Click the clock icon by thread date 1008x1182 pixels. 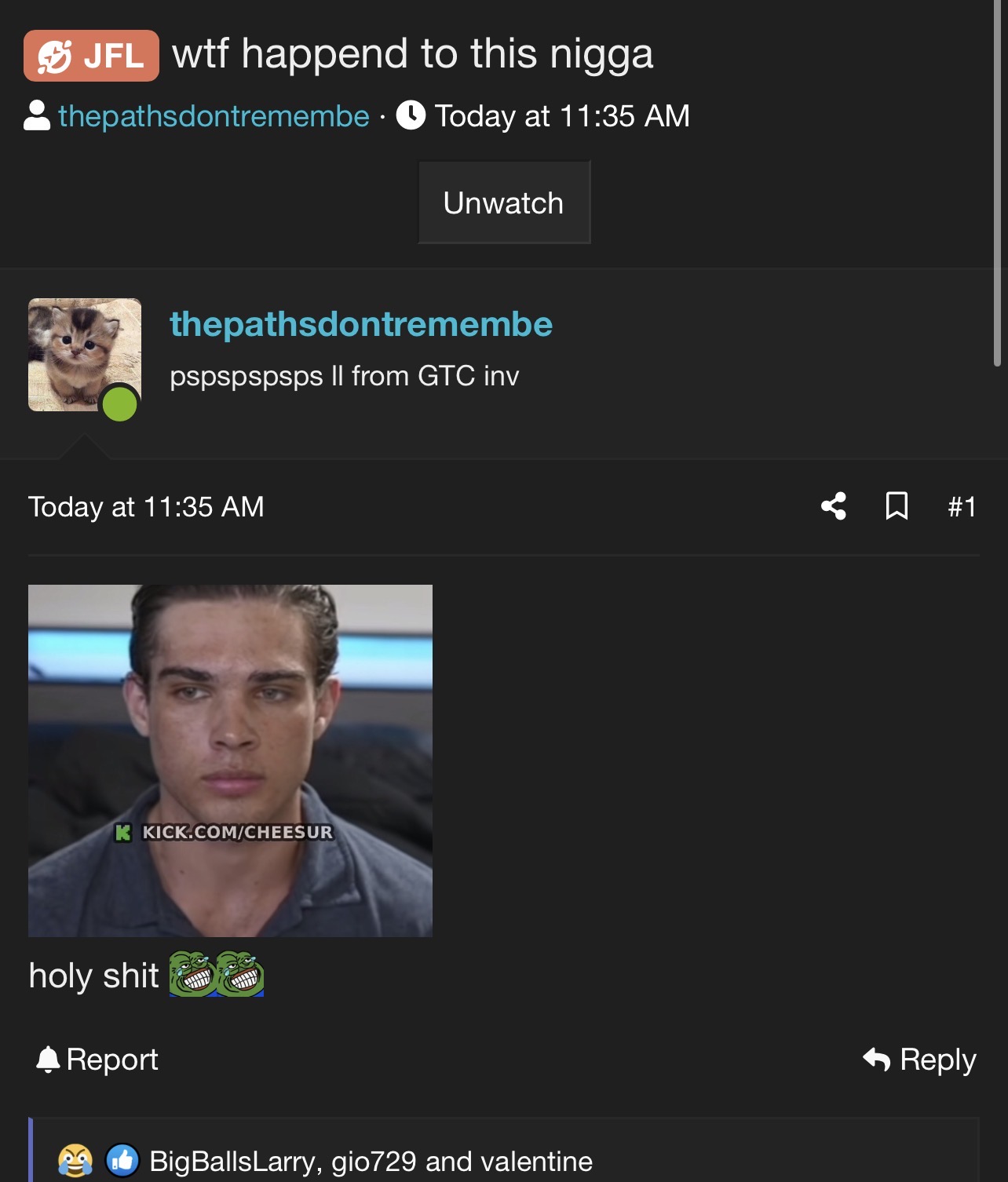[x=411, y=115]
